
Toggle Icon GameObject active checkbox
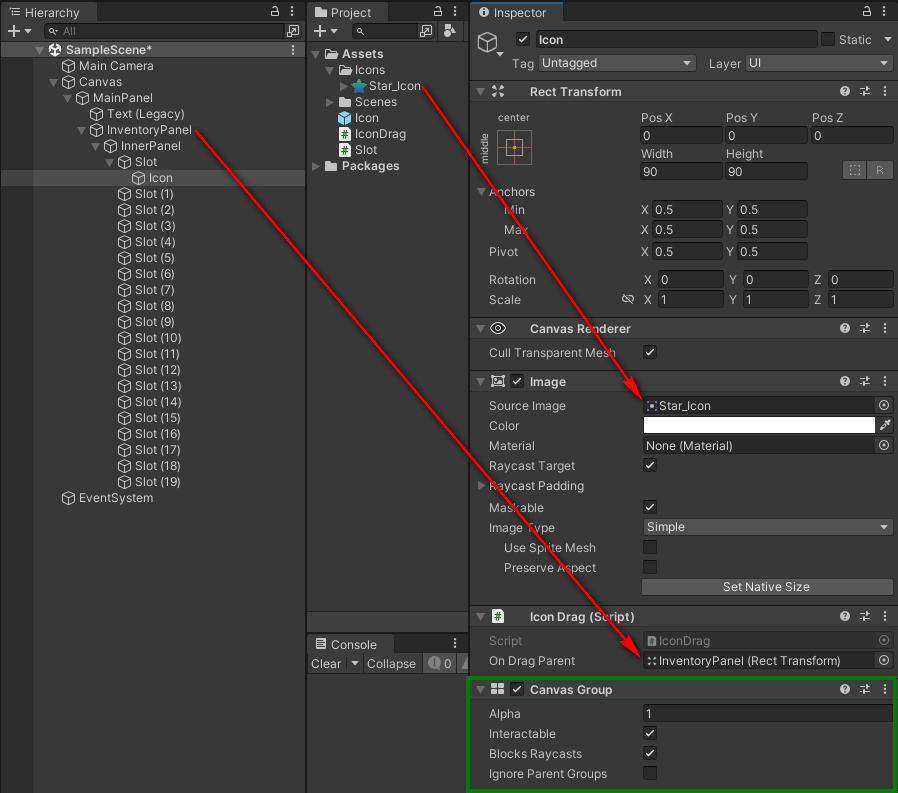[522, 40]
